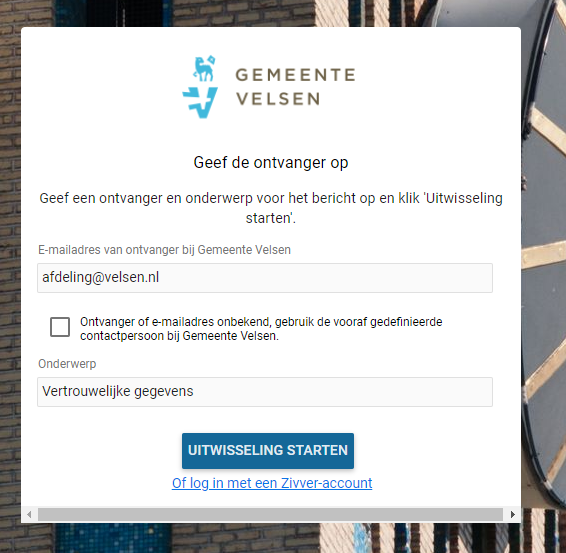Click the instruction paragraph about 'Uitwisseling starten'

click(x=271, y=208)
